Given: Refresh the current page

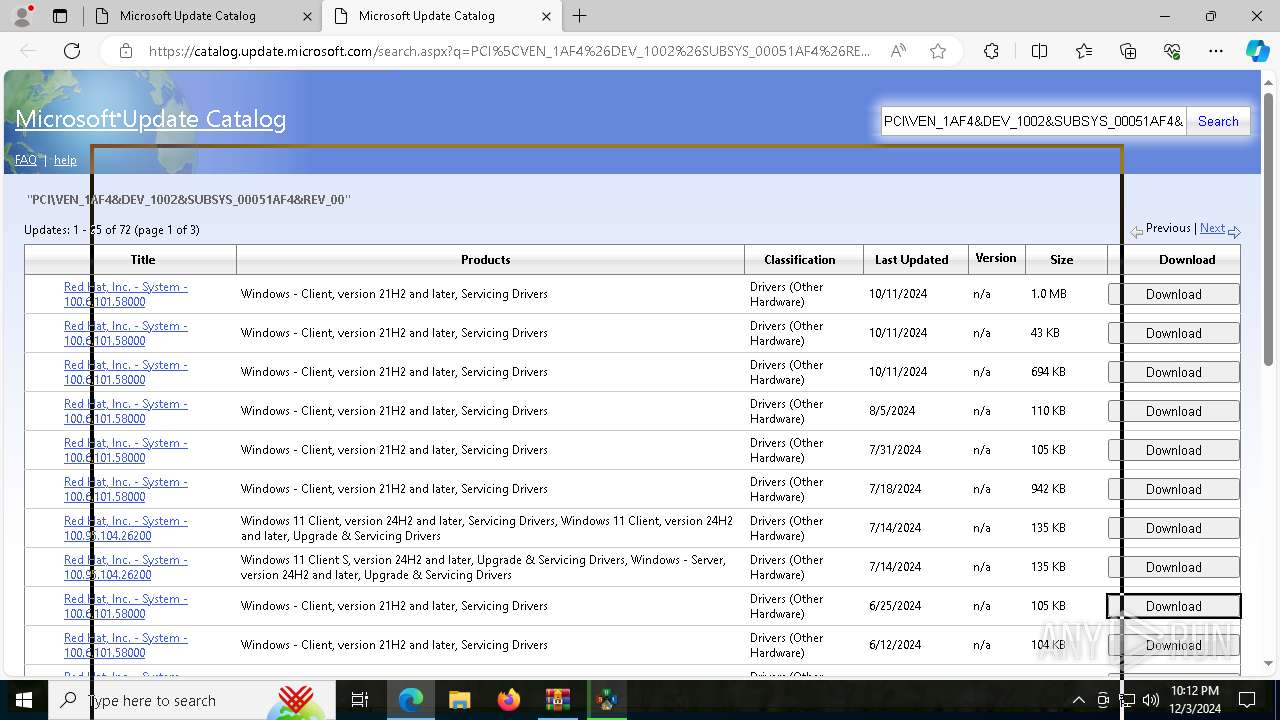Looking at the screenshot, I should pyautogui.click(x=72, y=51).
